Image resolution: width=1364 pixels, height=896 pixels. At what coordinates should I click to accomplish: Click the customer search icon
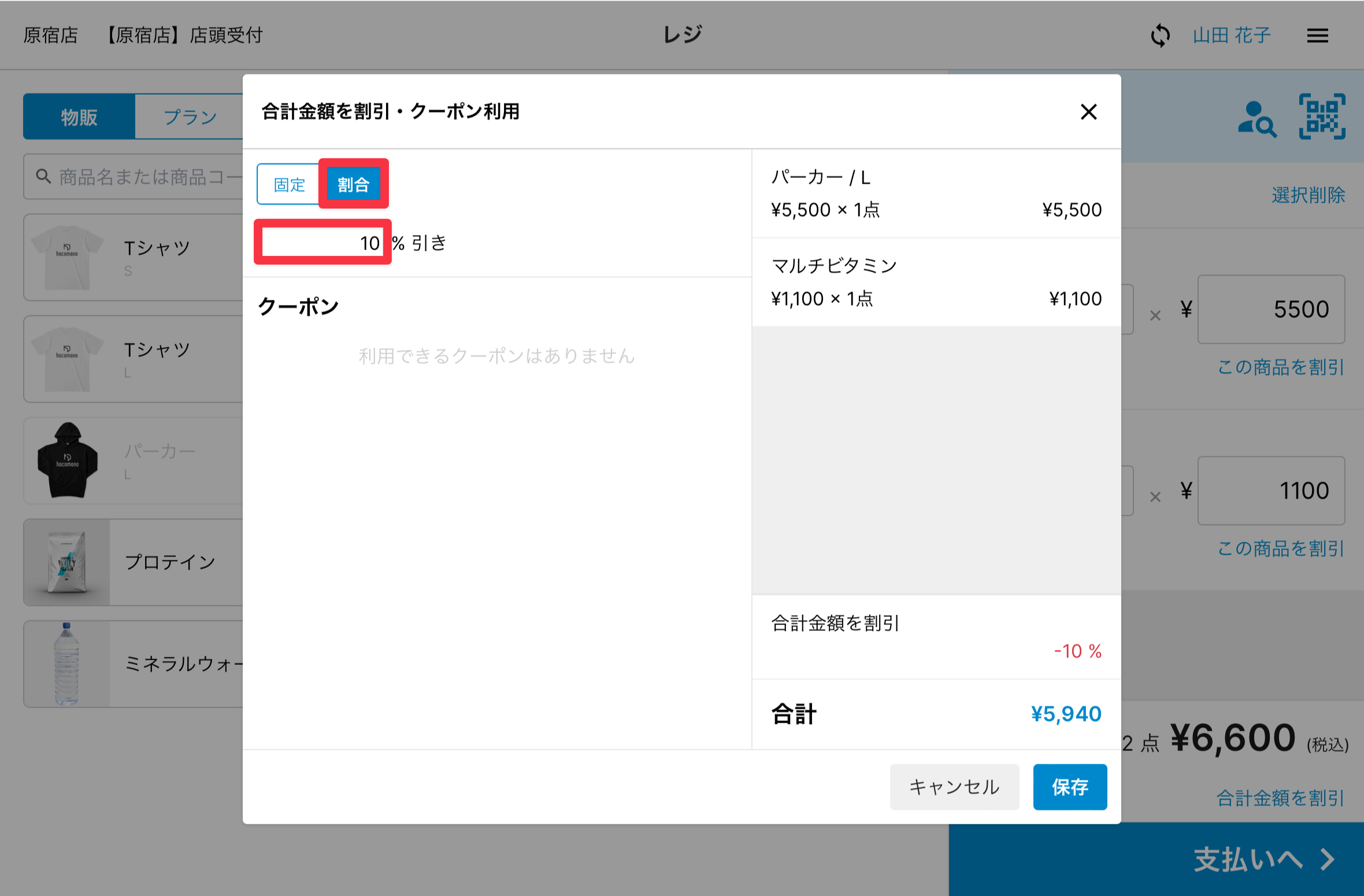coord(1256,118)
